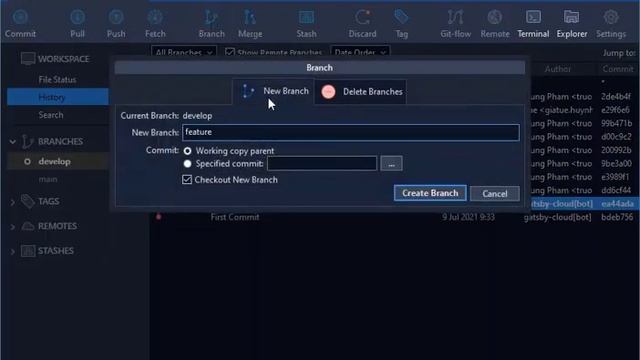640x360 pixels.
Task: Click the Branch toolbar icon
Action: (x=211, y=17)
